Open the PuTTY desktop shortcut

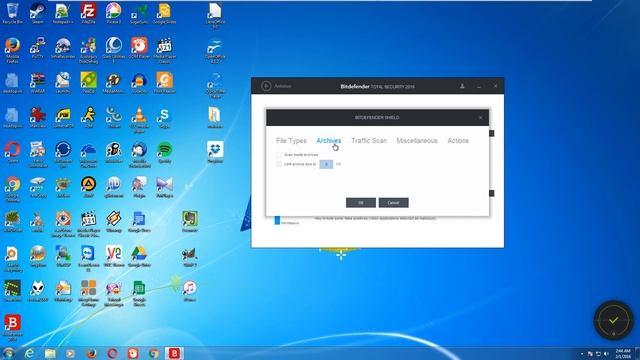coord(38,48)
